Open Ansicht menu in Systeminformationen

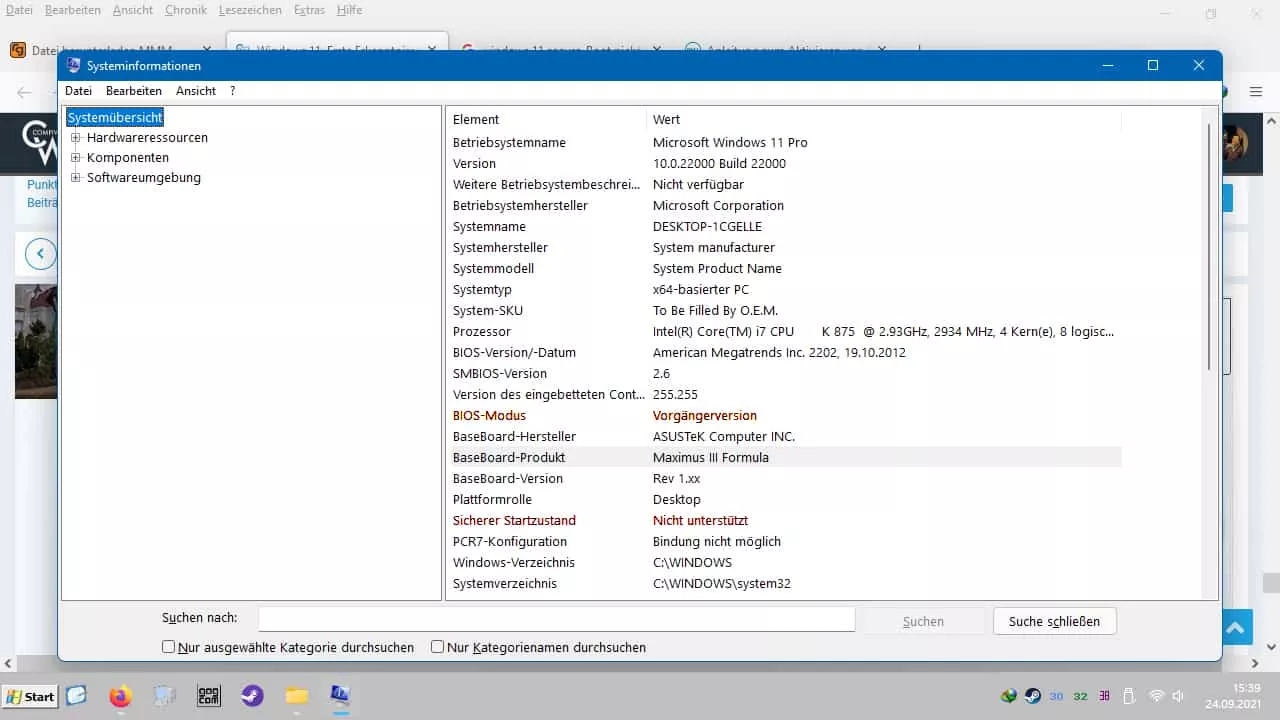tap(196, 91)
